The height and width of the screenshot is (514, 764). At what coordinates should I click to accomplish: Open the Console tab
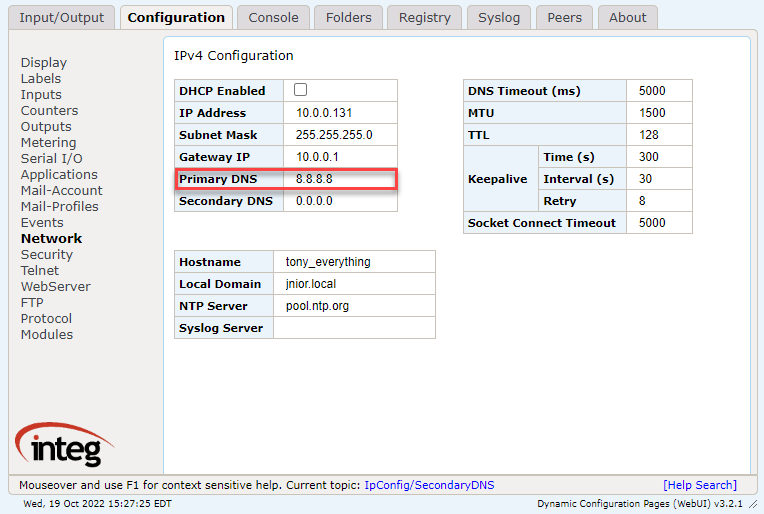click(273, 17)
